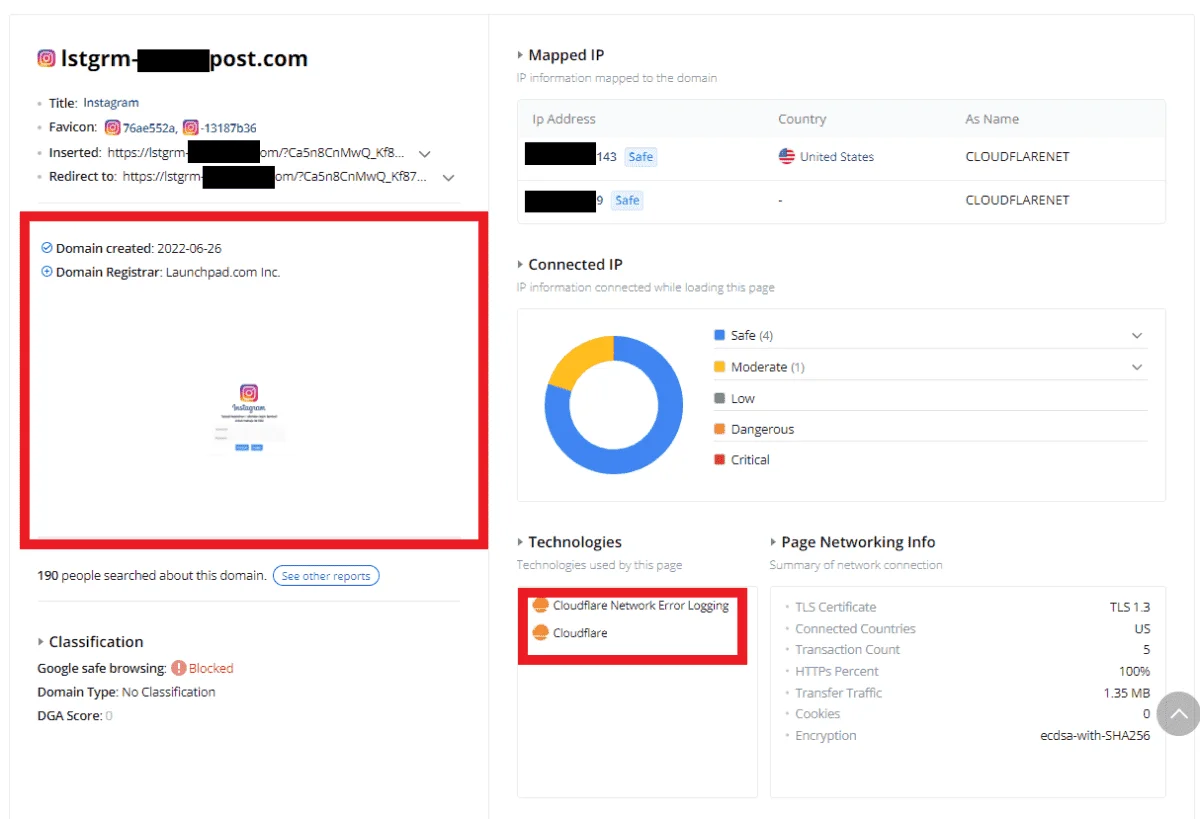Click the Safe badge on the 143 IP row
This screenshot has width=1200, height=819.
coord(641,157)
